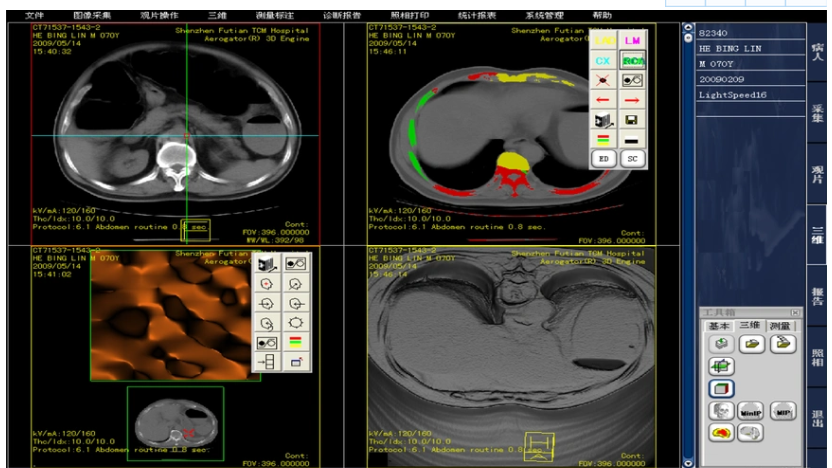The image size is (832, 468).
Task: Choose the white and black bar swatch
Action: click(632, 140)
